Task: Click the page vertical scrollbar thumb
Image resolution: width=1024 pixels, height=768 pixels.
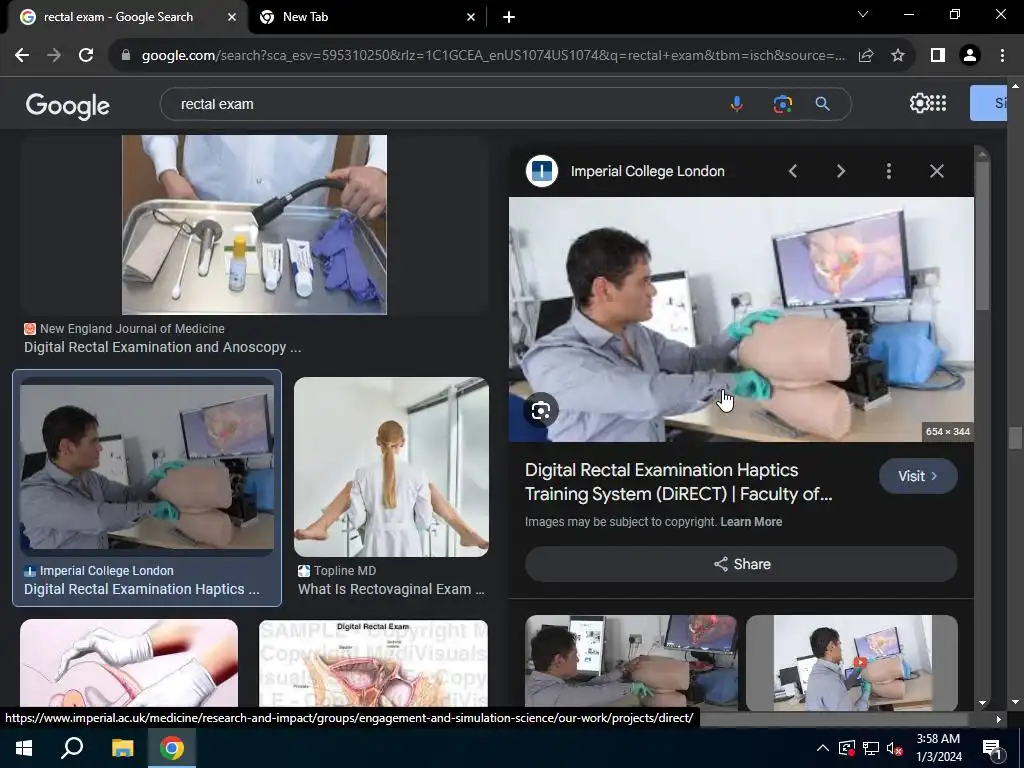Action: (1014, 438)
